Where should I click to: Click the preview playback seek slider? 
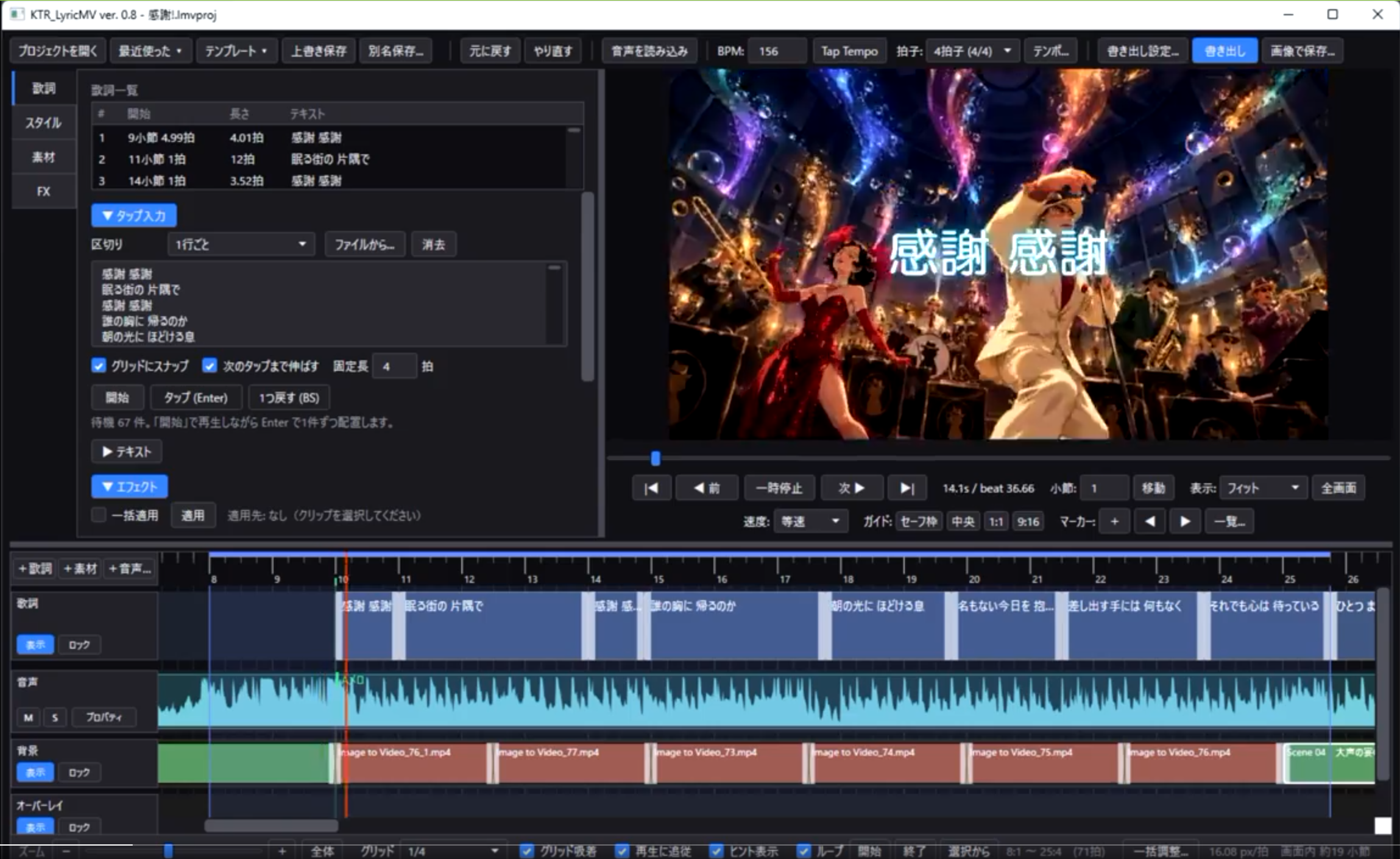[x=998, y=458]
